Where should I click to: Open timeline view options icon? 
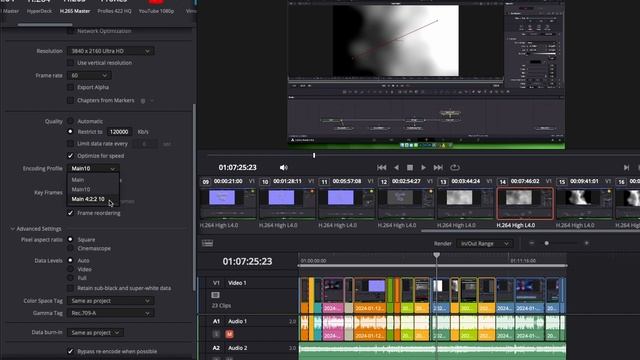207,243
